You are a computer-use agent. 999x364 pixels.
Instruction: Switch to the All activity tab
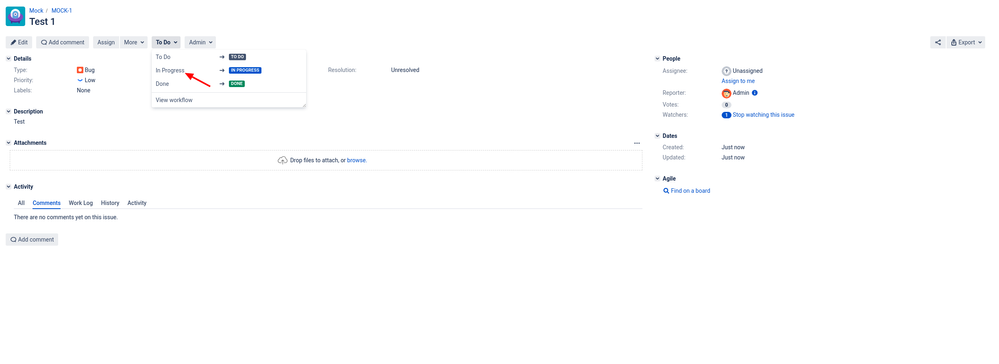pyautogui.click(x=21, y=203)
